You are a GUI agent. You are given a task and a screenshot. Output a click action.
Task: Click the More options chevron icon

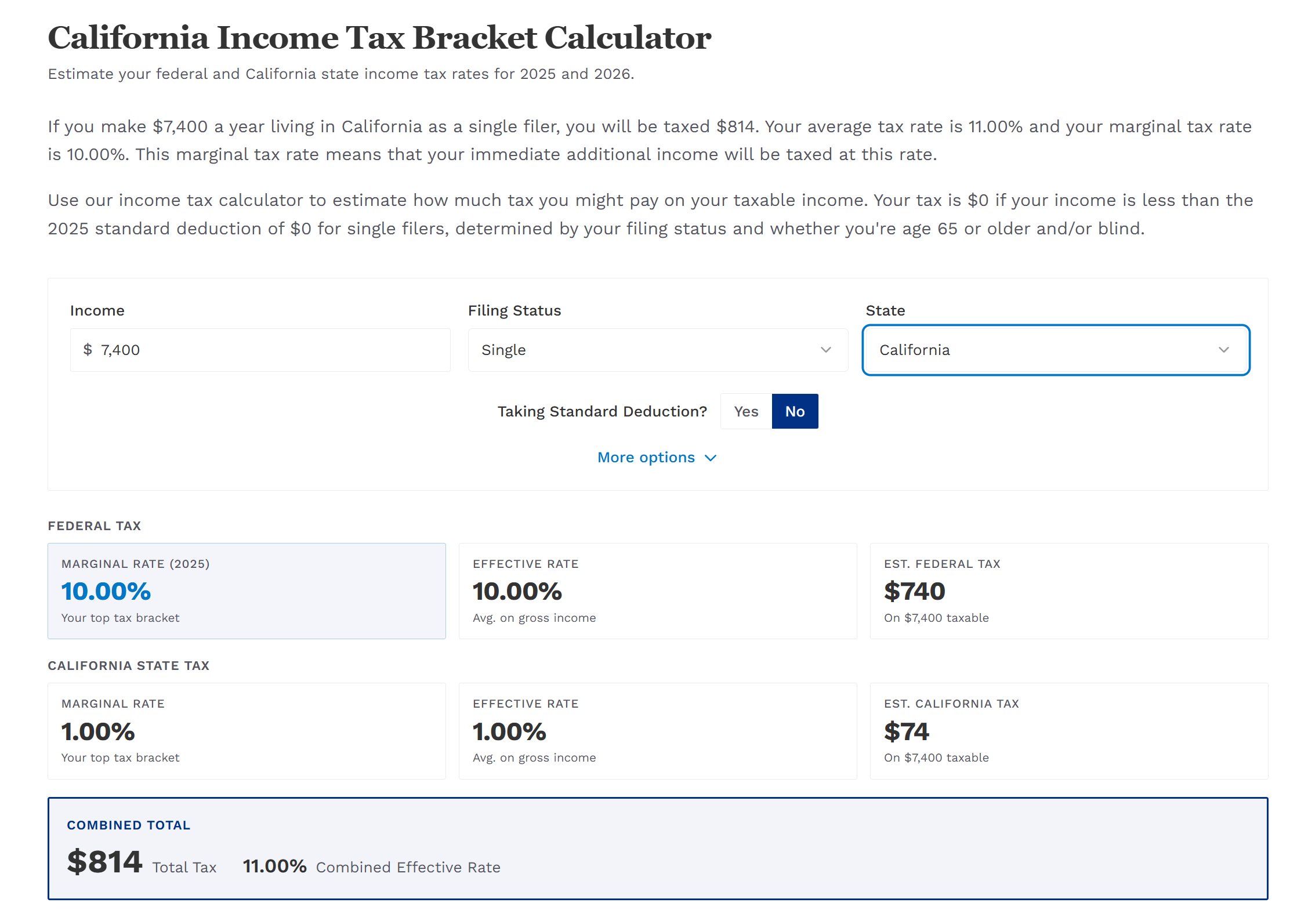pyautogui.click(x=711, y=458)
